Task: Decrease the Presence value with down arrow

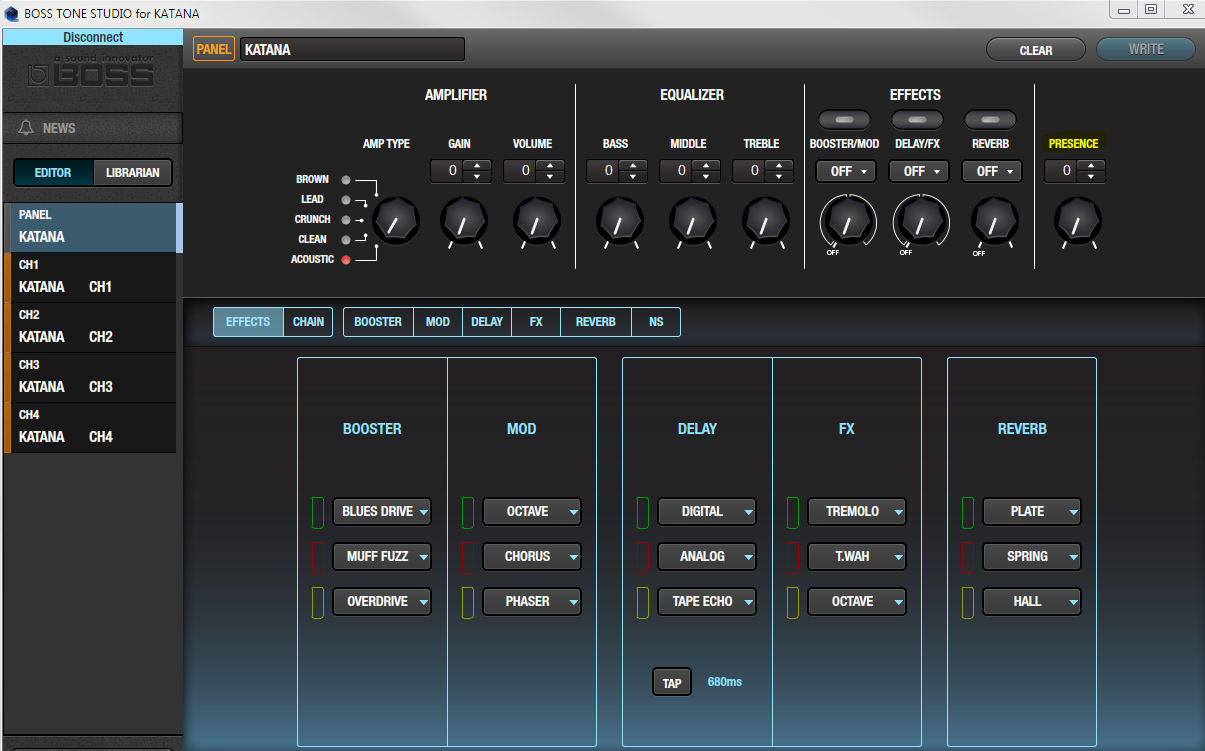Action: 1090,177
